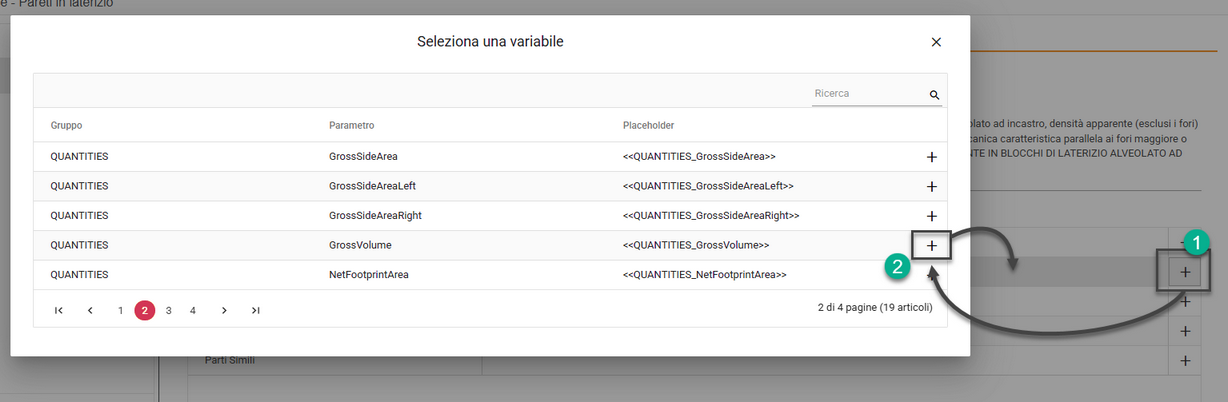Select current page 2 in pagination

(x=145, y=310)
